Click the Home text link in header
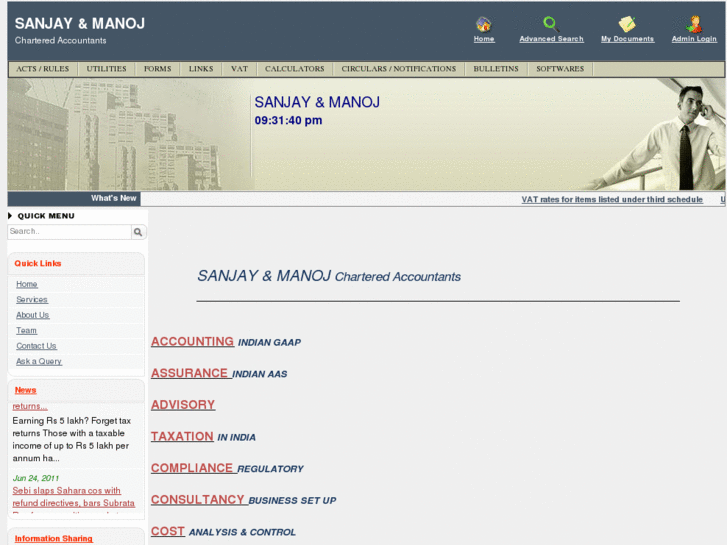The image size is (727, 545). point(484,39)
